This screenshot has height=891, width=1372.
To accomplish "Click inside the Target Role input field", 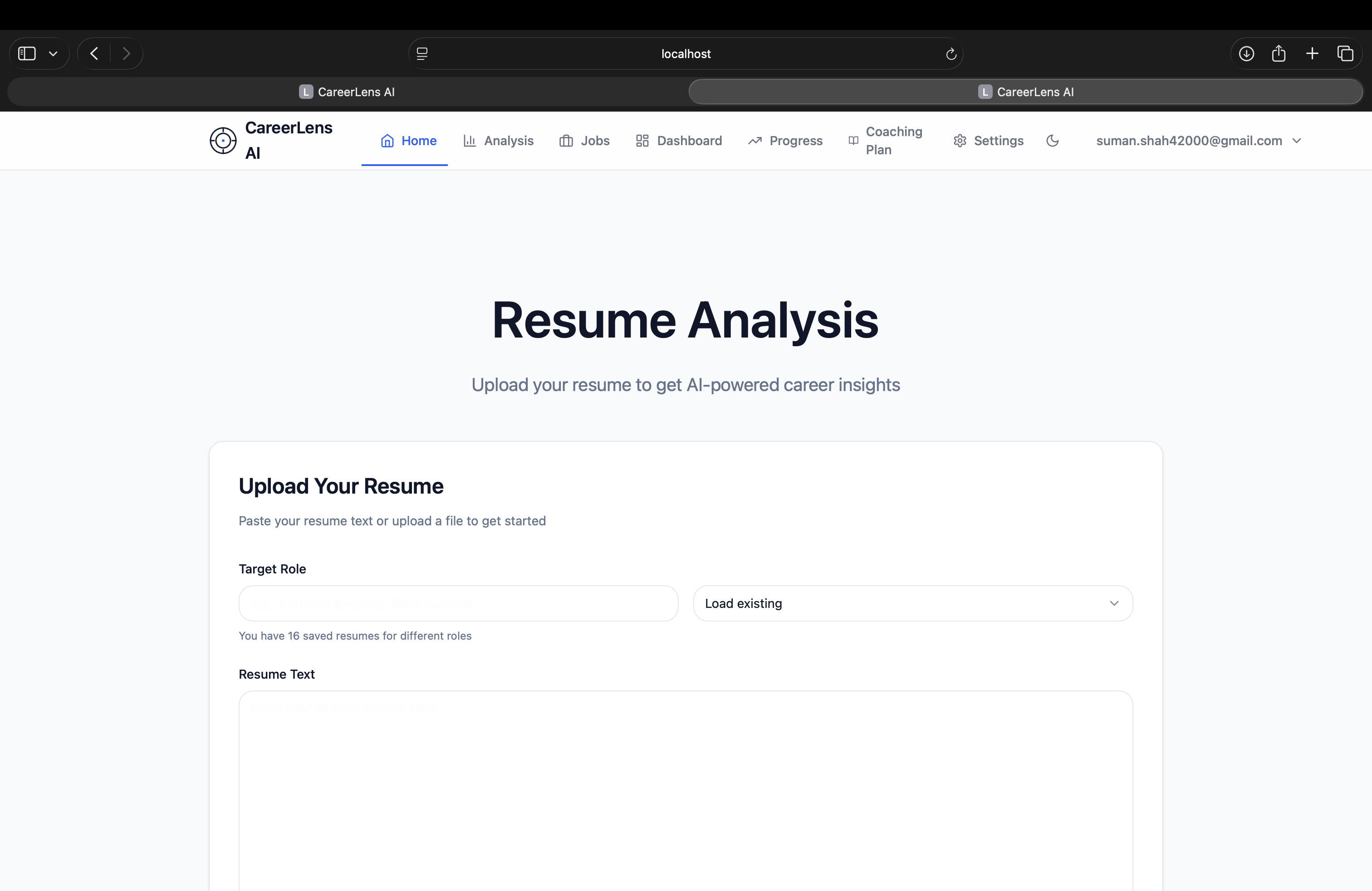I will pos(458,603).
